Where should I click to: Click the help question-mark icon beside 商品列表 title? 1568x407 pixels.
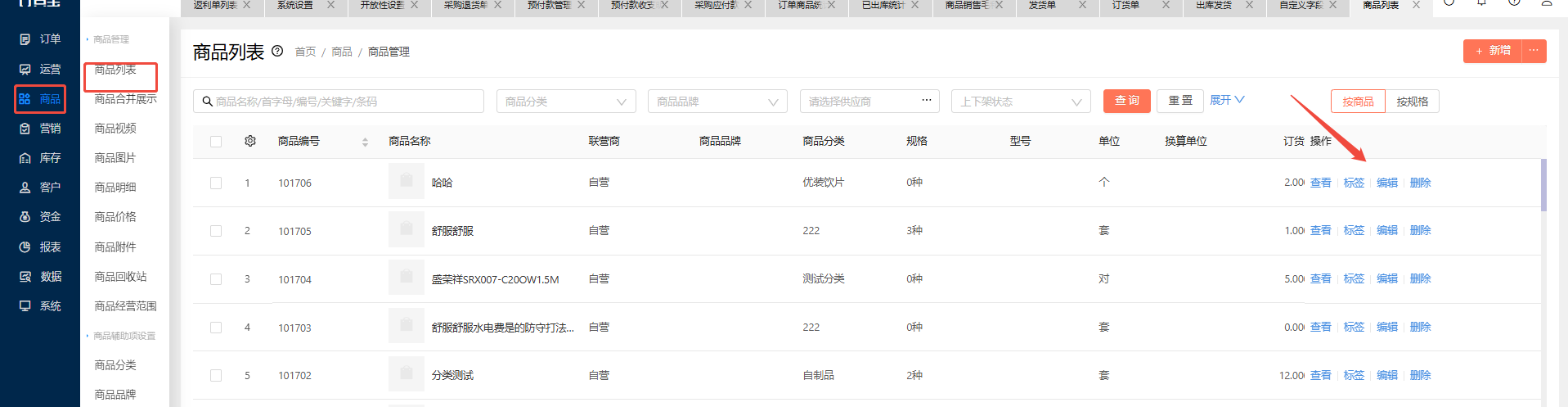pos(277,51)
